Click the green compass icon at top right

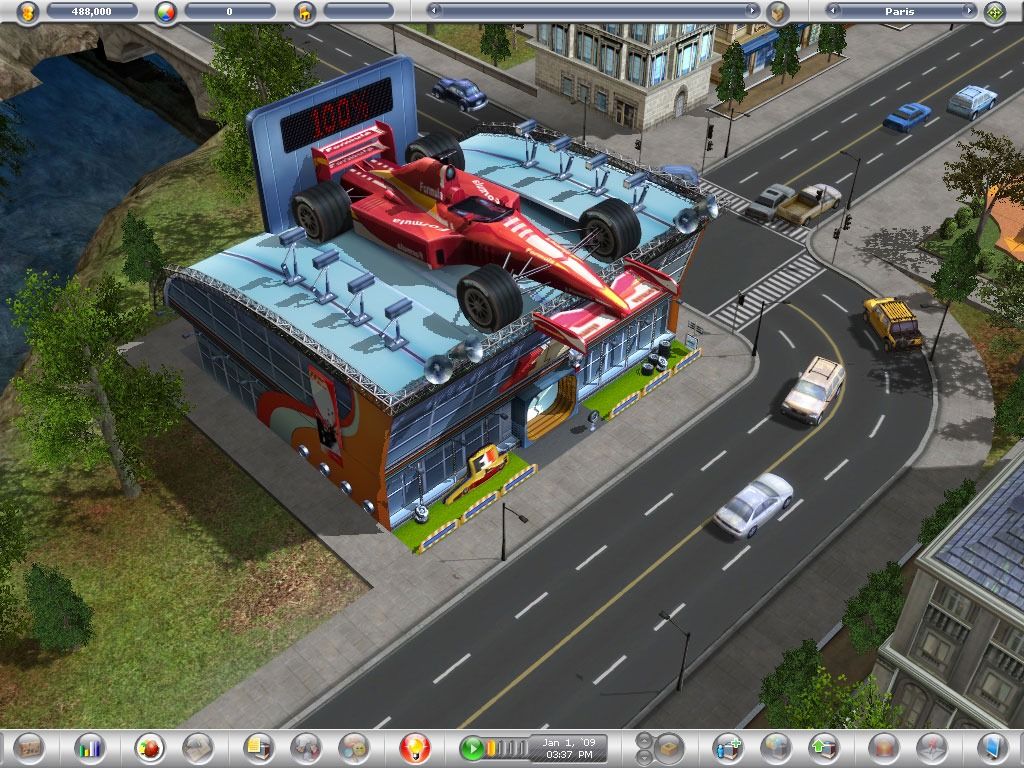tap(994, 12)
